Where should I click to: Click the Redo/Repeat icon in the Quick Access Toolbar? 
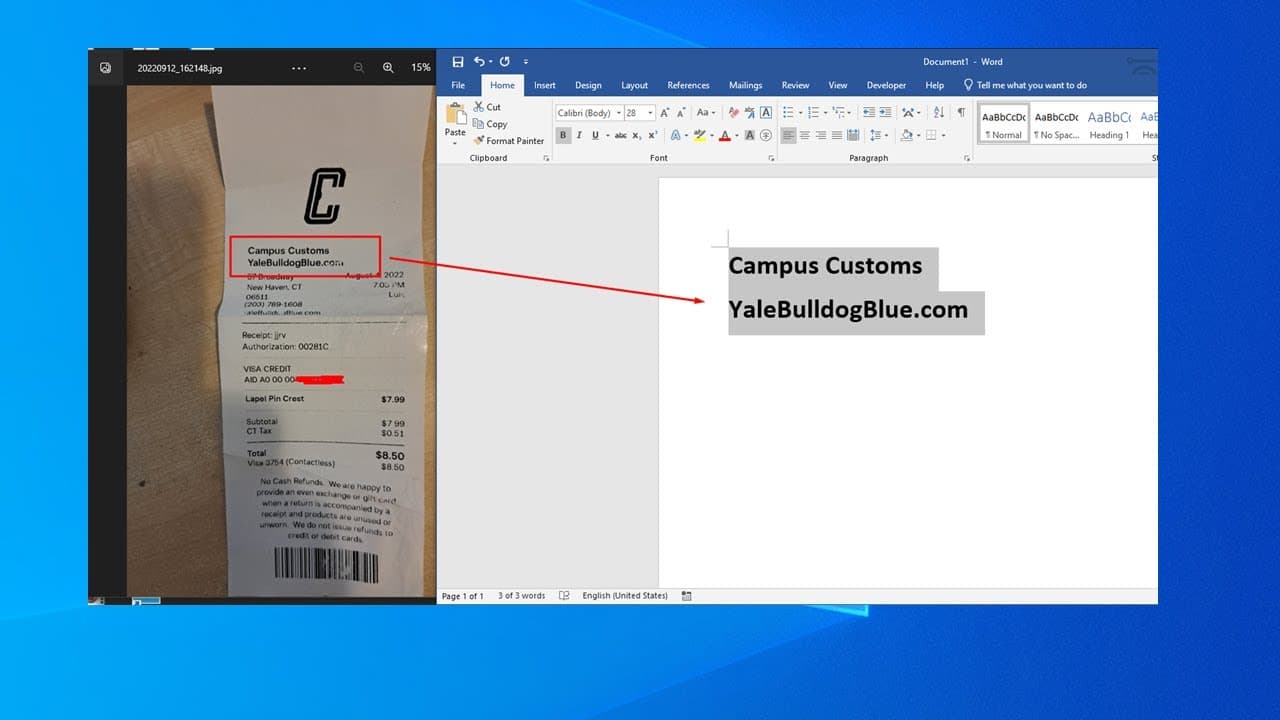coord(504,62)
